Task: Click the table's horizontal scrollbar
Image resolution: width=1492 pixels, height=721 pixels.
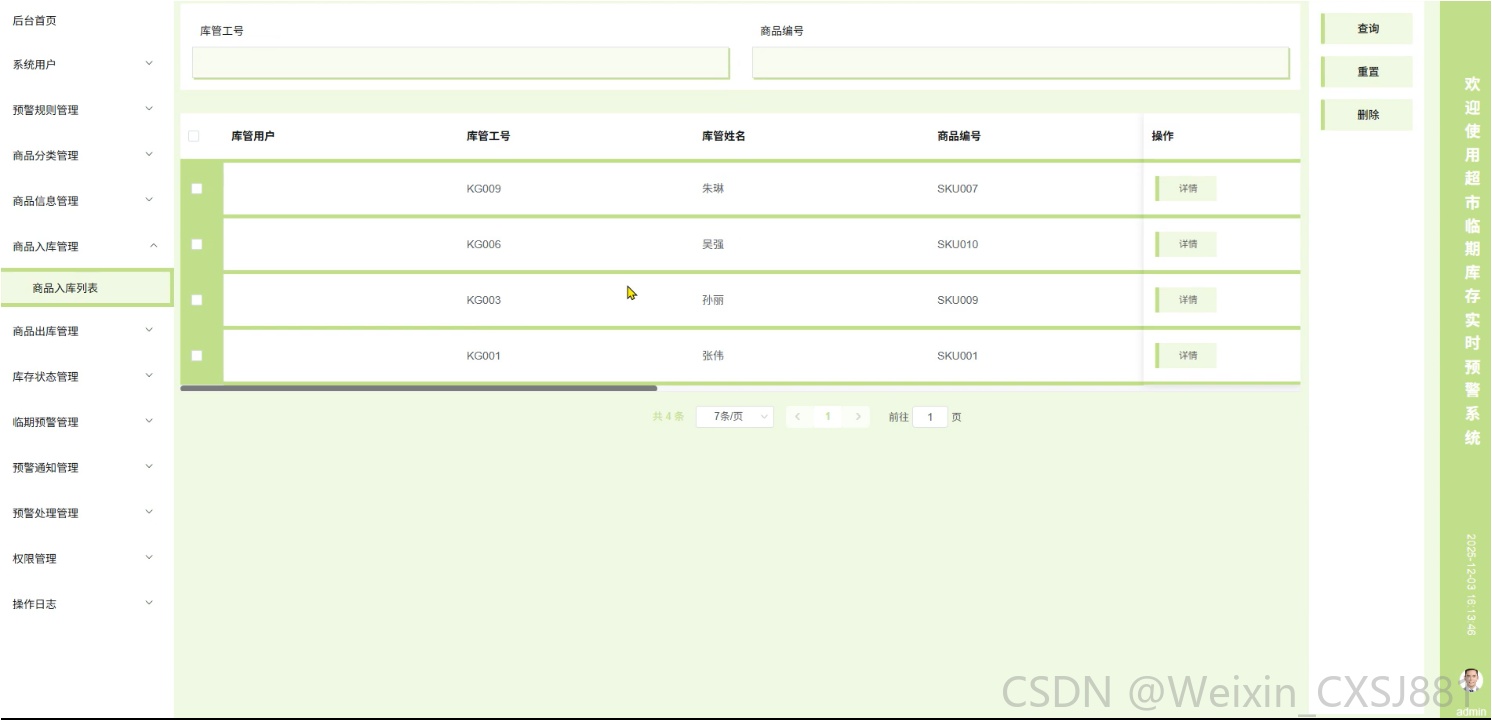Action: click(x=418, y=388)
